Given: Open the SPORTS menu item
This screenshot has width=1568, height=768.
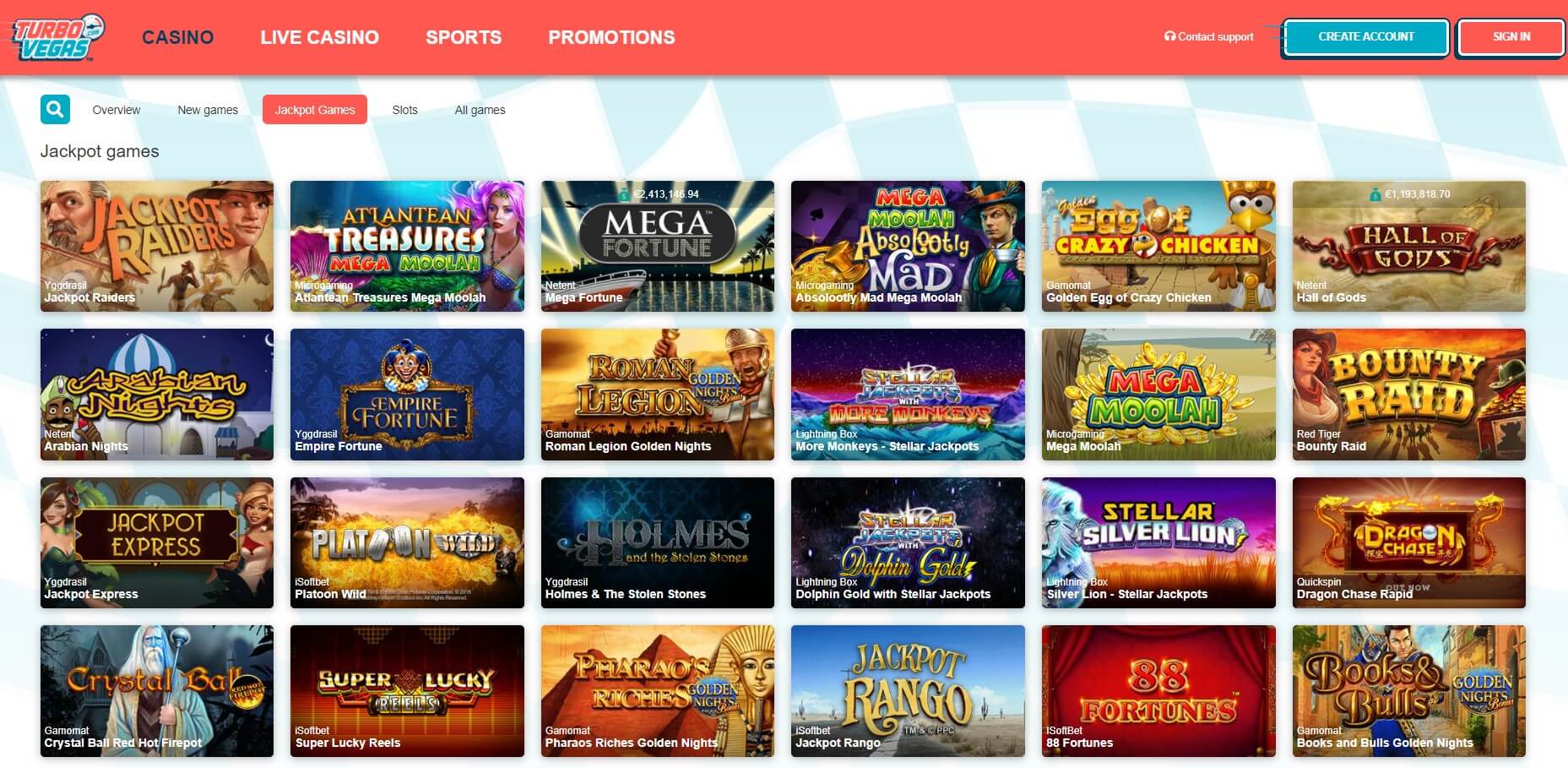Looking at the screenshot, I should [x=464, y=37].
